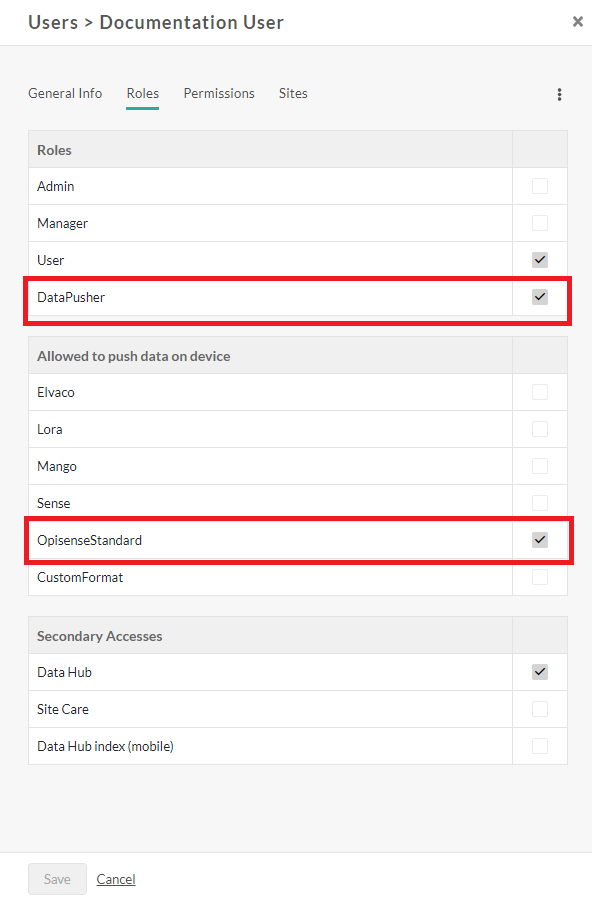Viewport: 592px width, 902px height.
Task: Check the Manager role
Action: tap(539, 222)
